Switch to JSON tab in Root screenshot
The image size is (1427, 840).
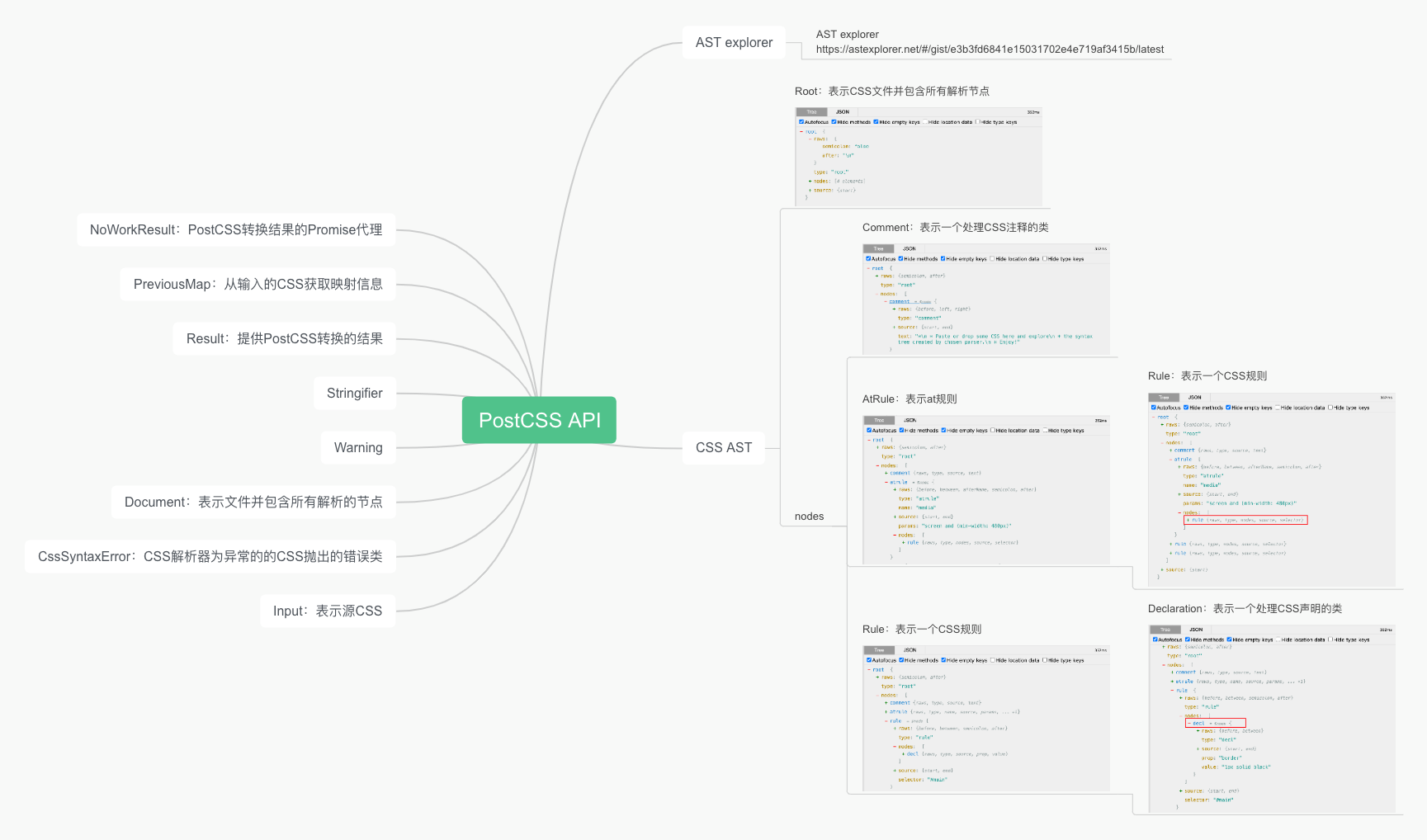(842, 111)
